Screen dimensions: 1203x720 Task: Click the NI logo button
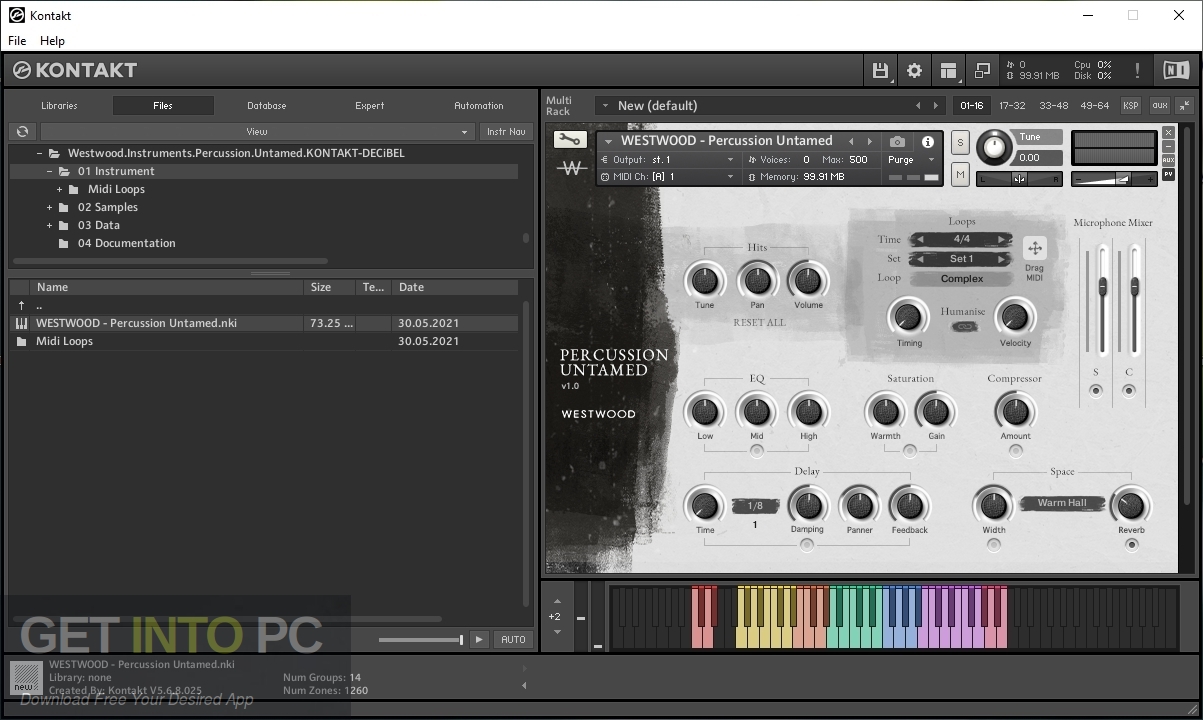[1175, 70]
